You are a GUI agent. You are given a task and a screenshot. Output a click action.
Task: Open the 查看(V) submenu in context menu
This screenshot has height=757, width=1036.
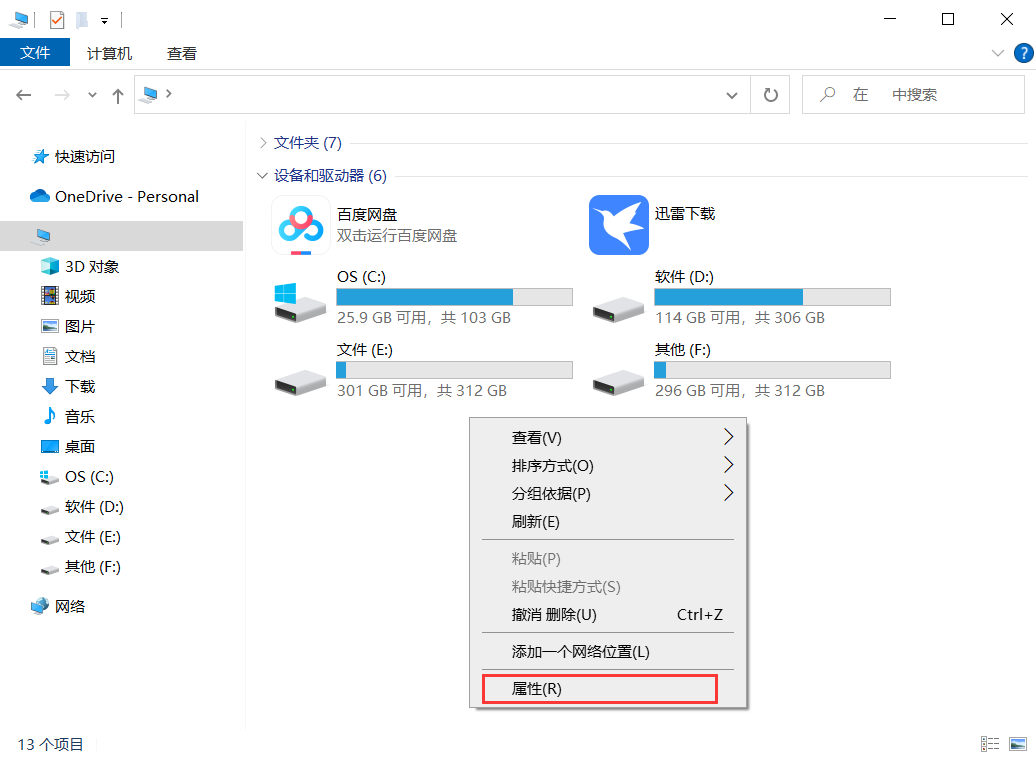coord(608,437)
